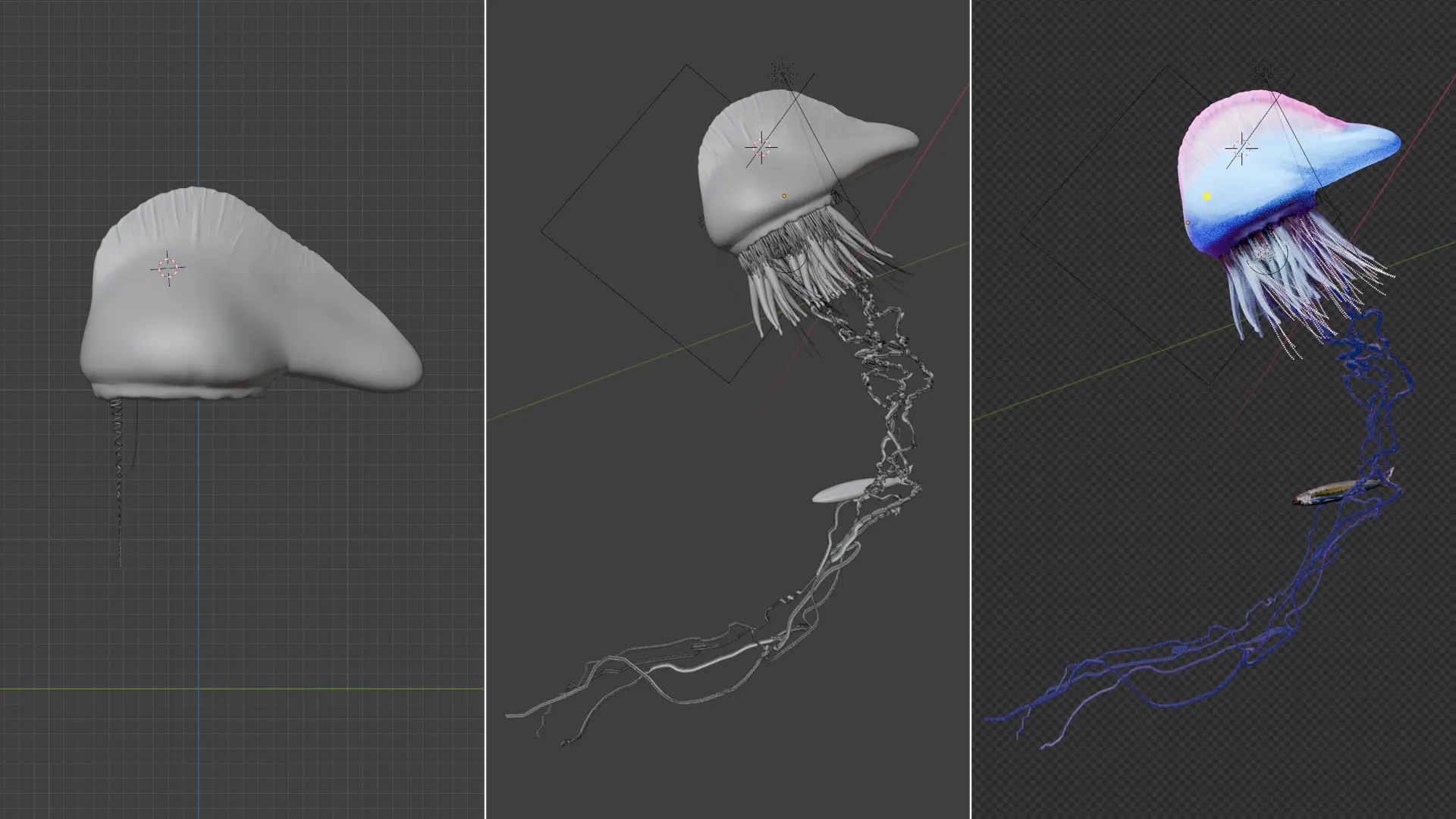
Task: Click the 3D cursor in the left viewport
Action: [x=168, y=268]
